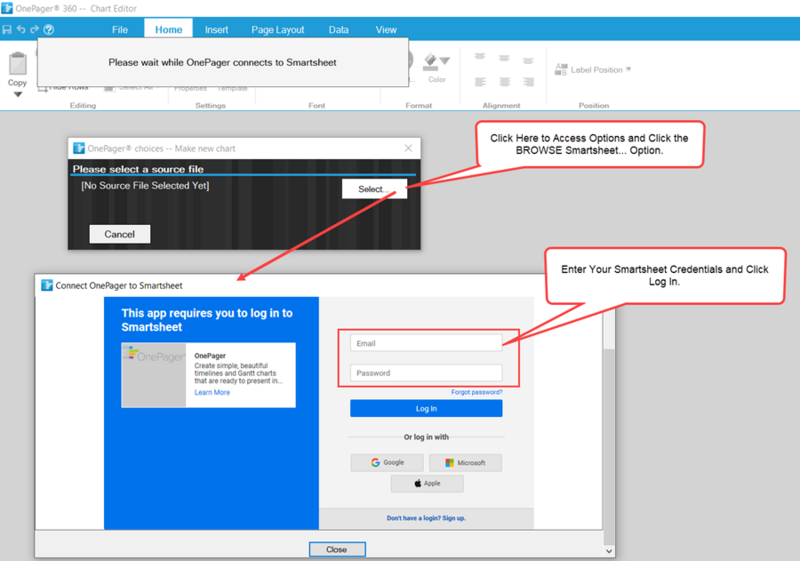Screen dimensions: 800x561
Task: Open the View ribbon tab
Action: pos(386,30)
